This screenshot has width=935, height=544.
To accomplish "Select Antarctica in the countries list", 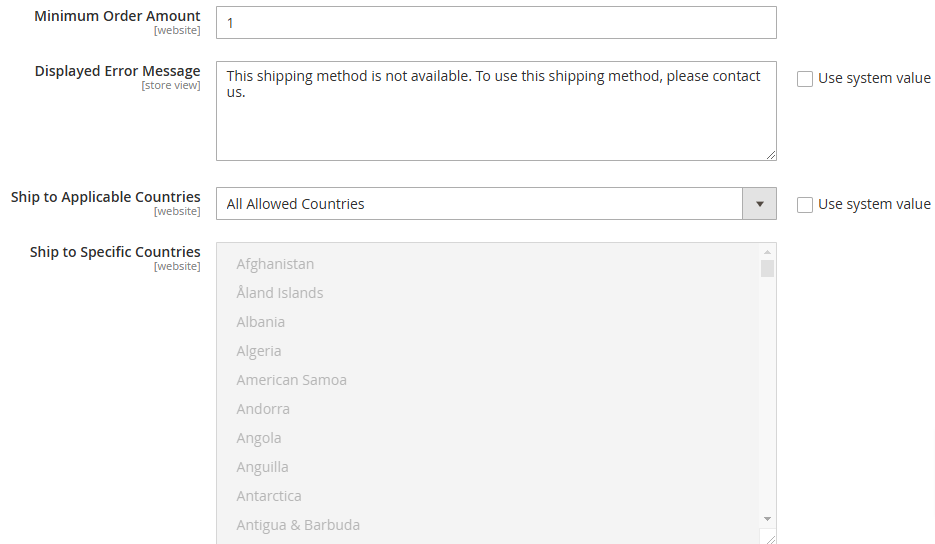I will pyautogui.click(x=269, y=496).
